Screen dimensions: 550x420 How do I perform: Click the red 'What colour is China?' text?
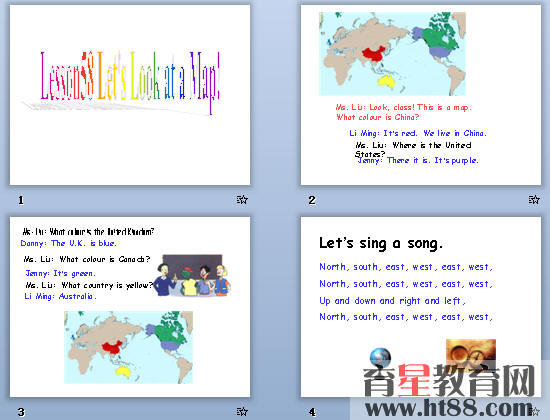pyautogui.click(x=377, y=117)
